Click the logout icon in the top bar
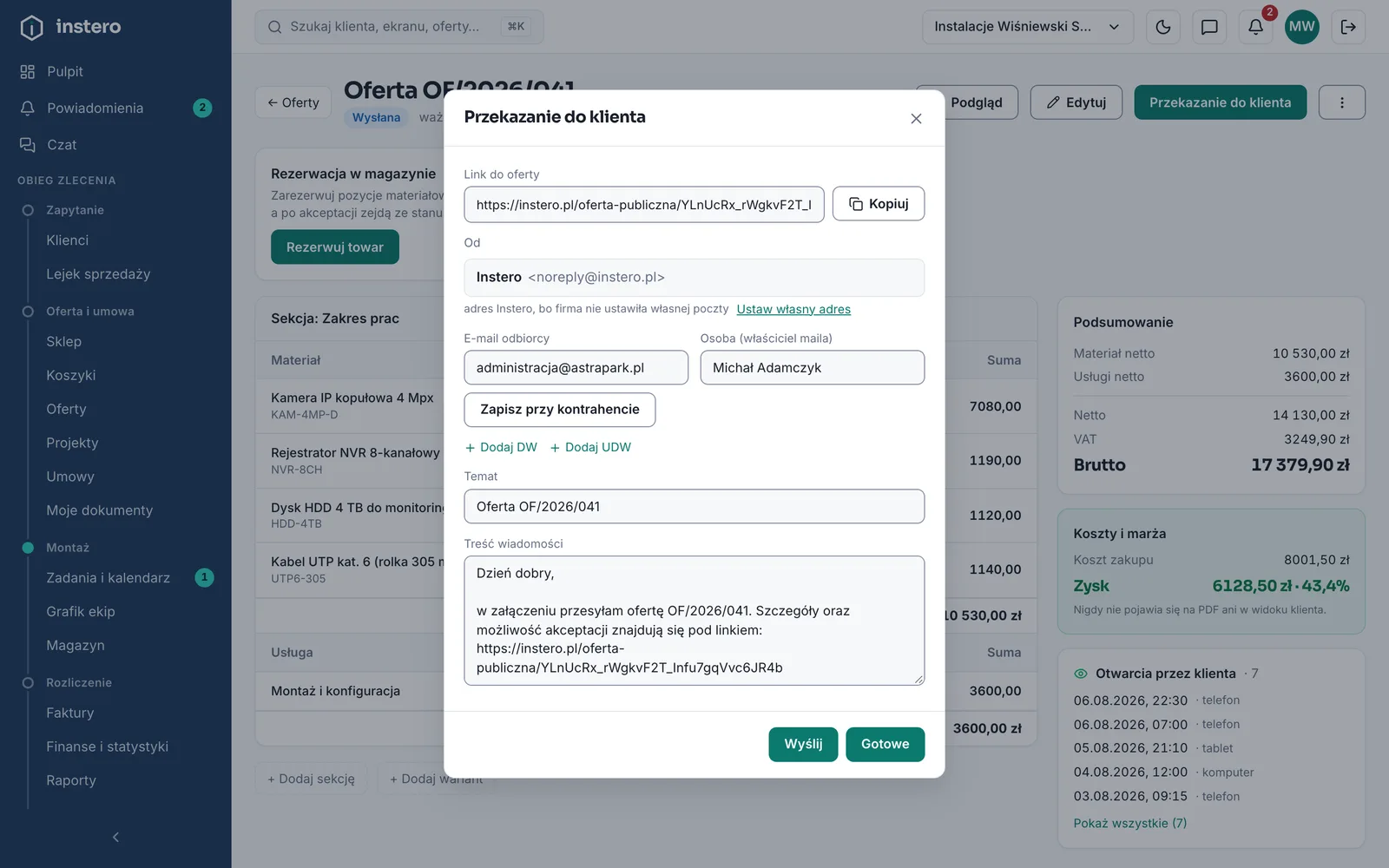1389x868 pixels. point(1348,27)
